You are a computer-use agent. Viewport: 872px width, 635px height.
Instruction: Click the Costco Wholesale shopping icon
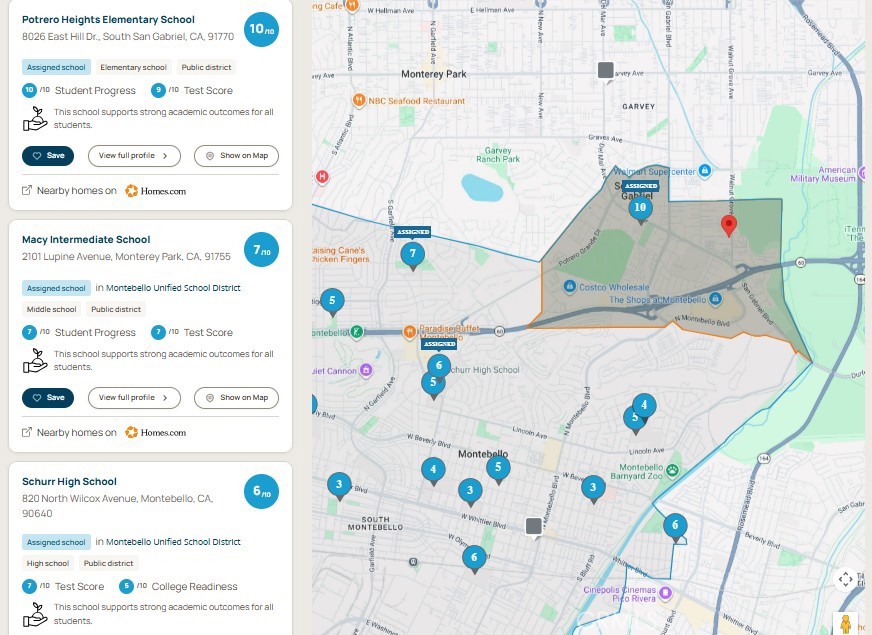click(569, 286)
